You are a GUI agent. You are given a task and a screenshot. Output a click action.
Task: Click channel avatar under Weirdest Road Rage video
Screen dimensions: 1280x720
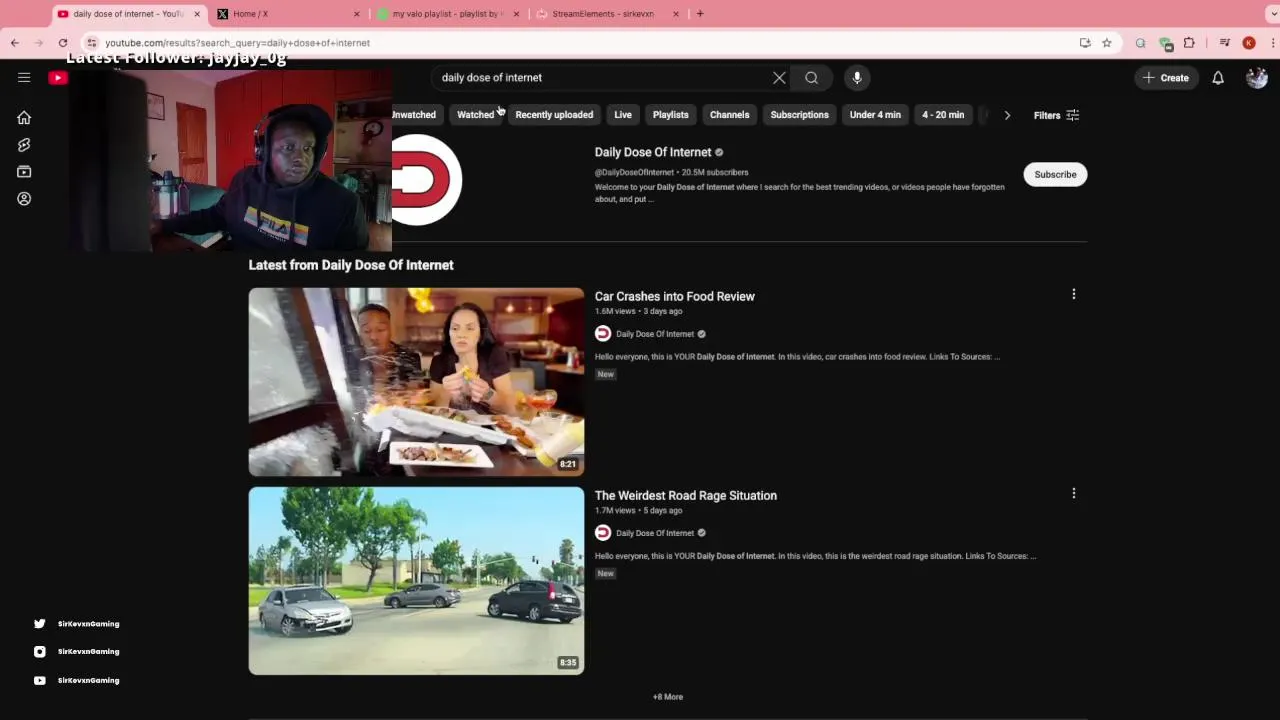pyautogui.click(x=603, y=533)
